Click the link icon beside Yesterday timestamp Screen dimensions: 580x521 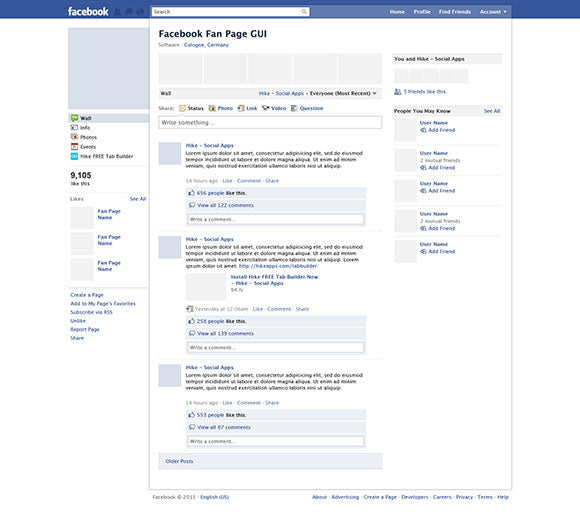point(190,309)
